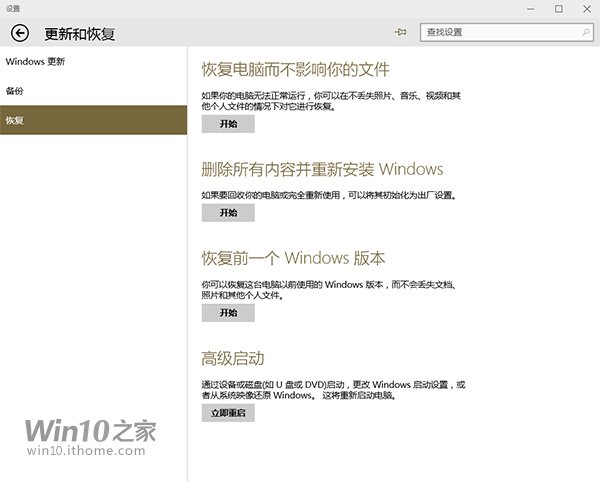Focus the 查找设置 search field

(x=507, y=32)
